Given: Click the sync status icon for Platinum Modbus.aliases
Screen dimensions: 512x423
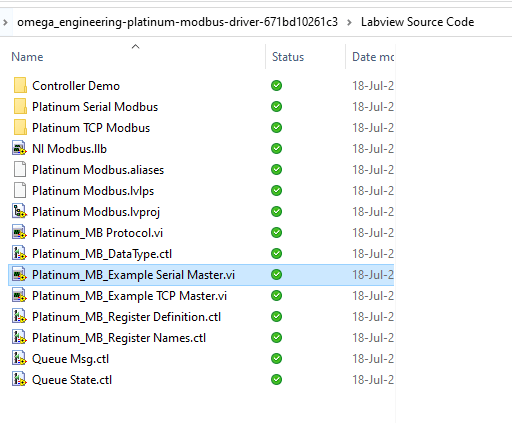Looking at the screenshot, I should 276,170.
